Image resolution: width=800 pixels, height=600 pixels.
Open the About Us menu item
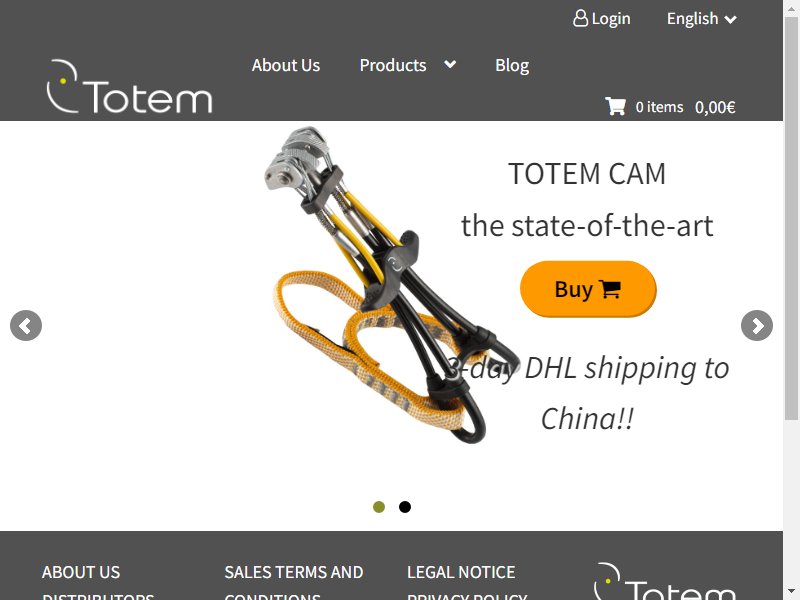pos(286,65)
